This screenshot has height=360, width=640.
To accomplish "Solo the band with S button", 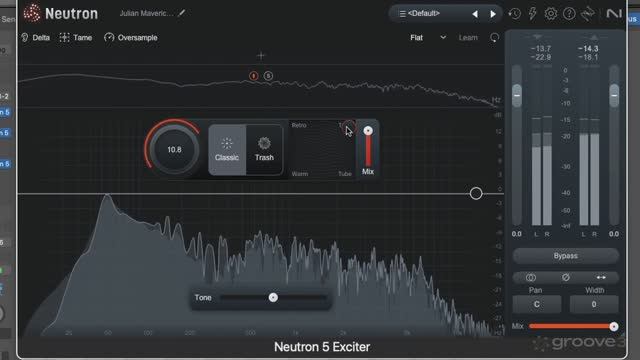I will pos(268,76).
